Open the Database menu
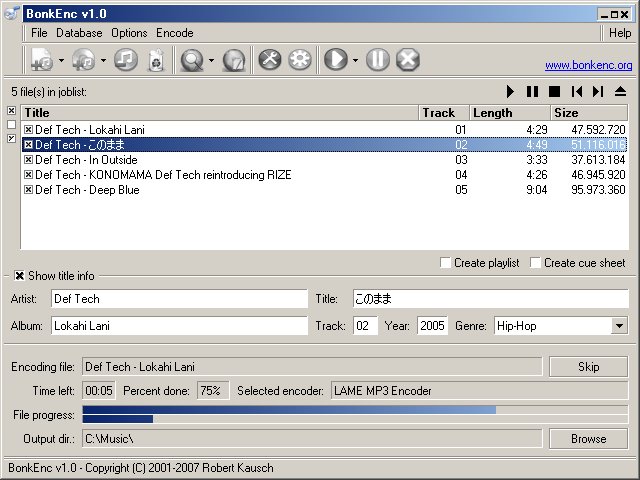Screen dimensions: 640x480 click(79, 33)
